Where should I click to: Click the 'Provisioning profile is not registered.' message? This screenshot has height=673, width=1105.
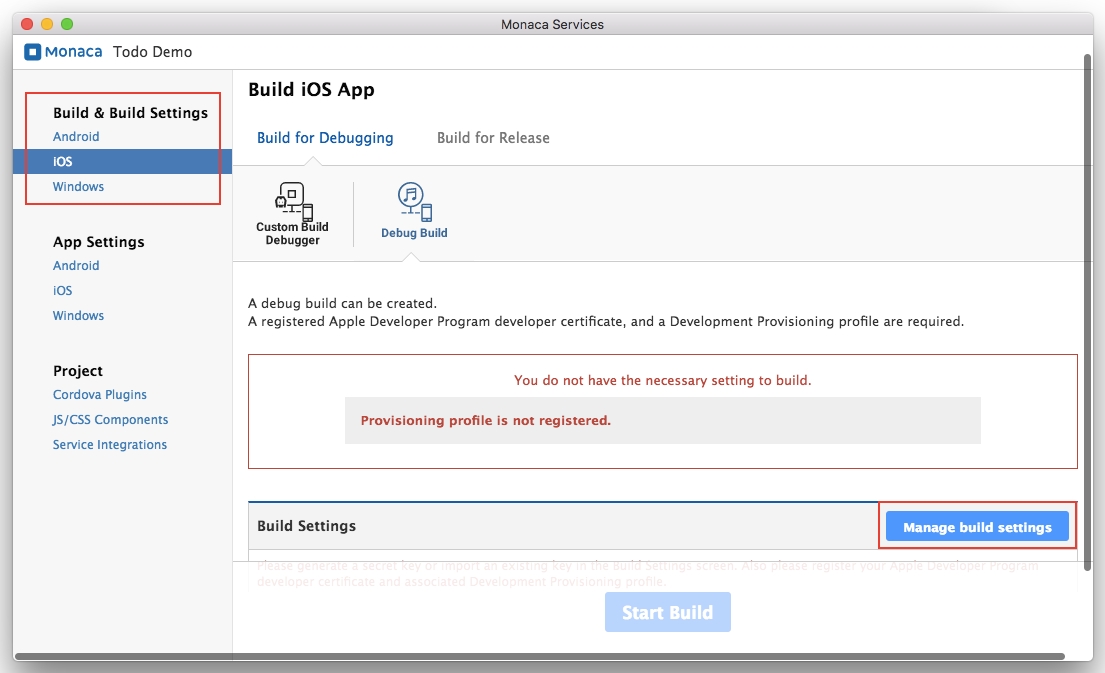486,421
